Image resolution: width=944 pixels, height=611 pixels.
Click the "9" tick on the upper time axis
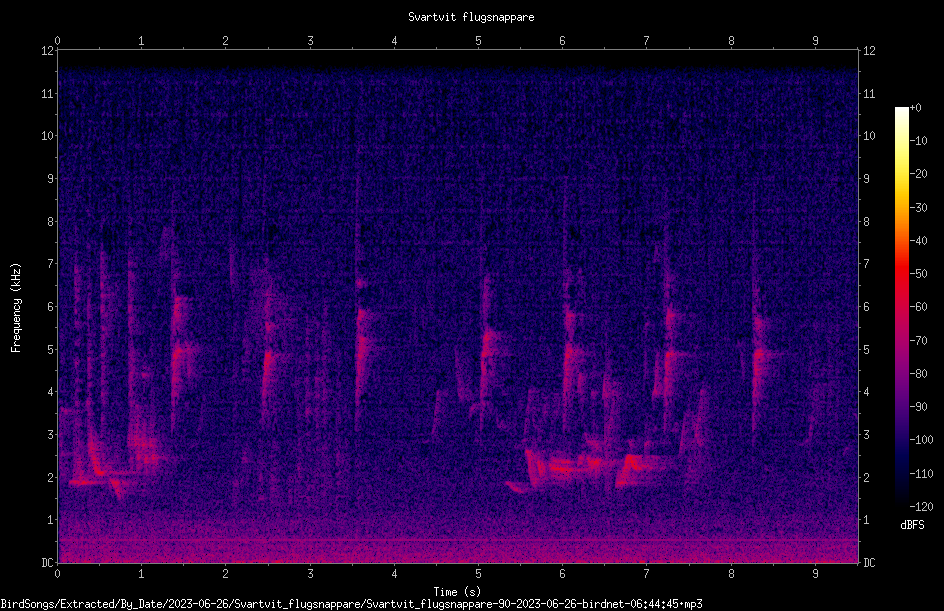[815, 40]
